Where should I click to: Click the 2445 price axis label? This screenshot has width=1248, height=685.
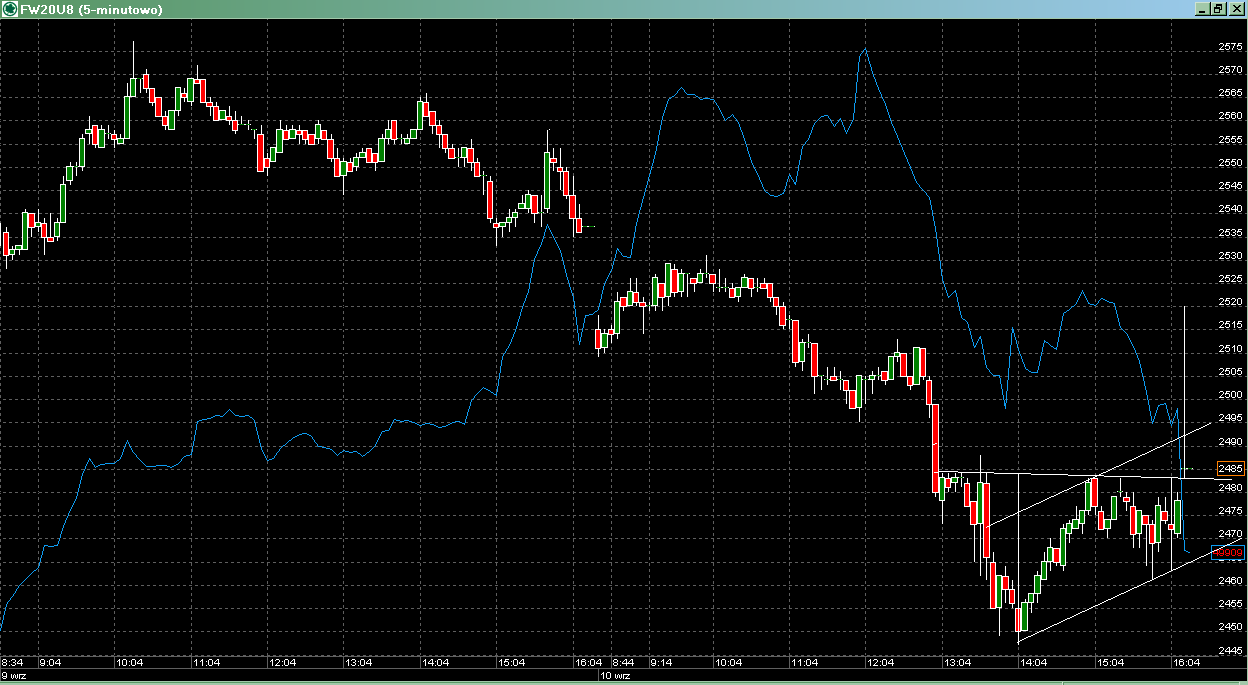click(1230, 651)
